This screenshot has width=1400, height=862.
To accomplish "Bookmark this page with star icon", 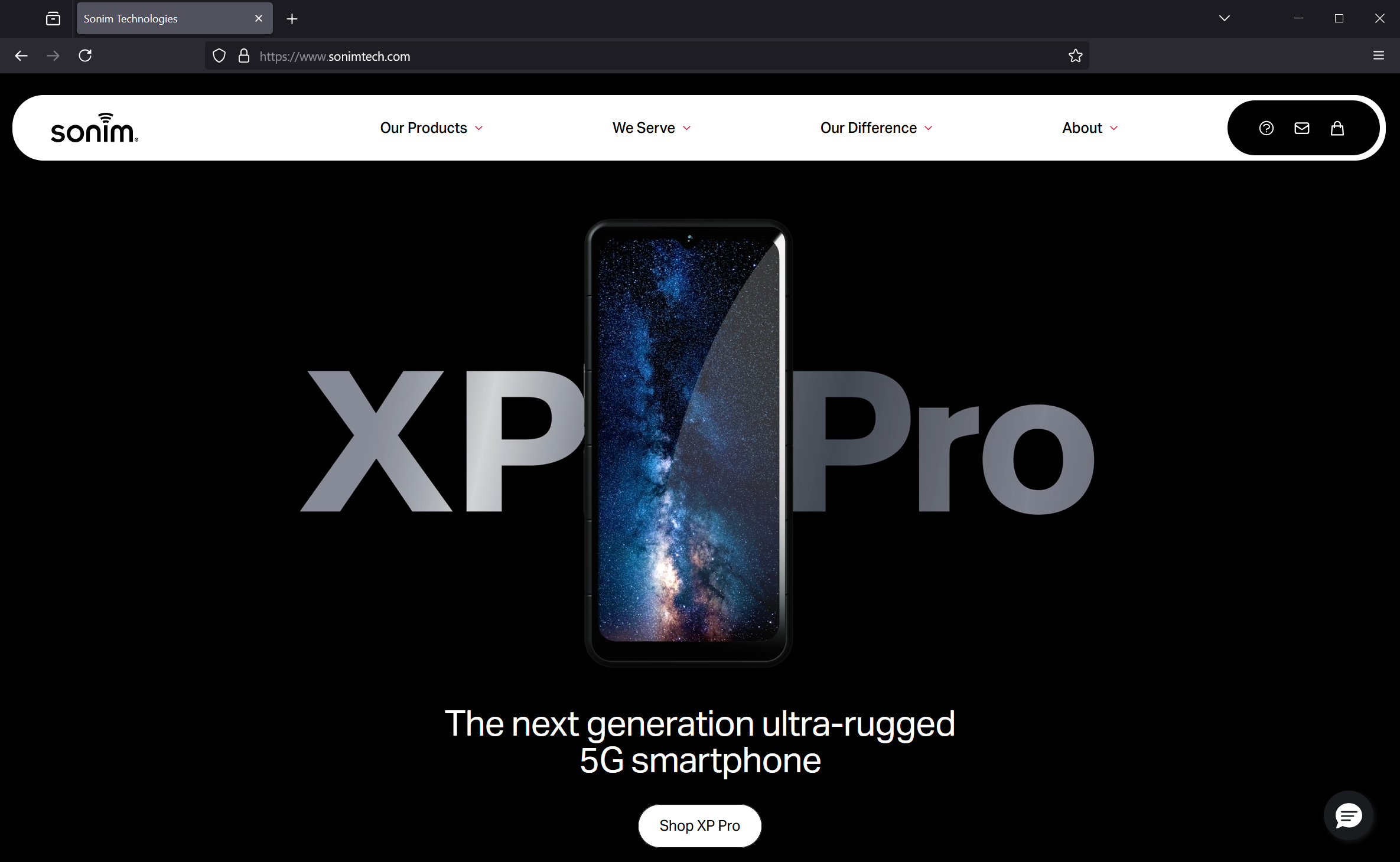I will coord(1075,55).
